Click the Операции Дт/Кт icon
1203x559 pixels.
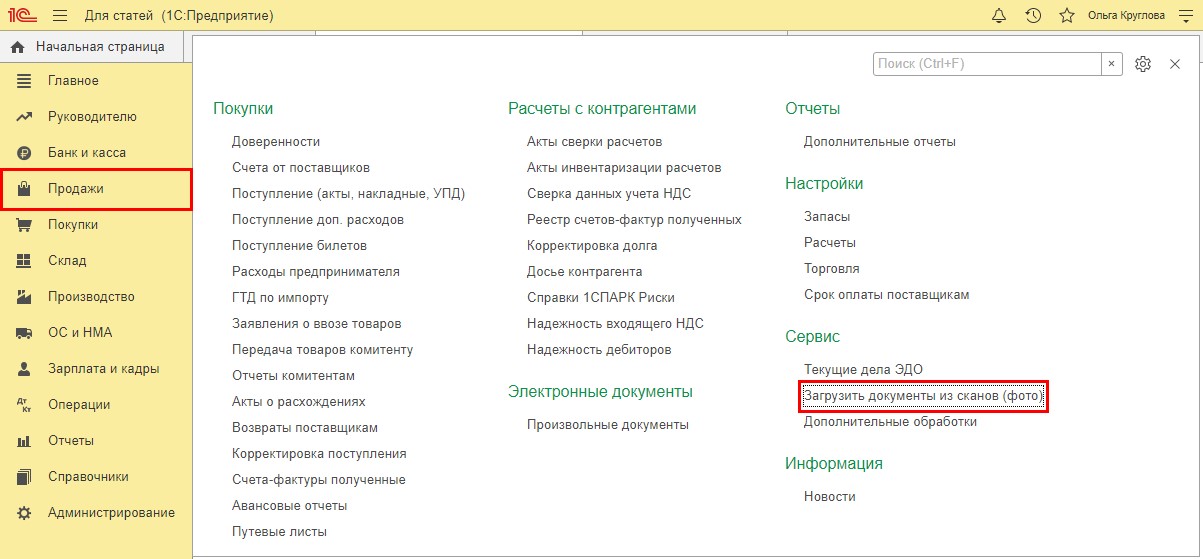pos(25,405)
